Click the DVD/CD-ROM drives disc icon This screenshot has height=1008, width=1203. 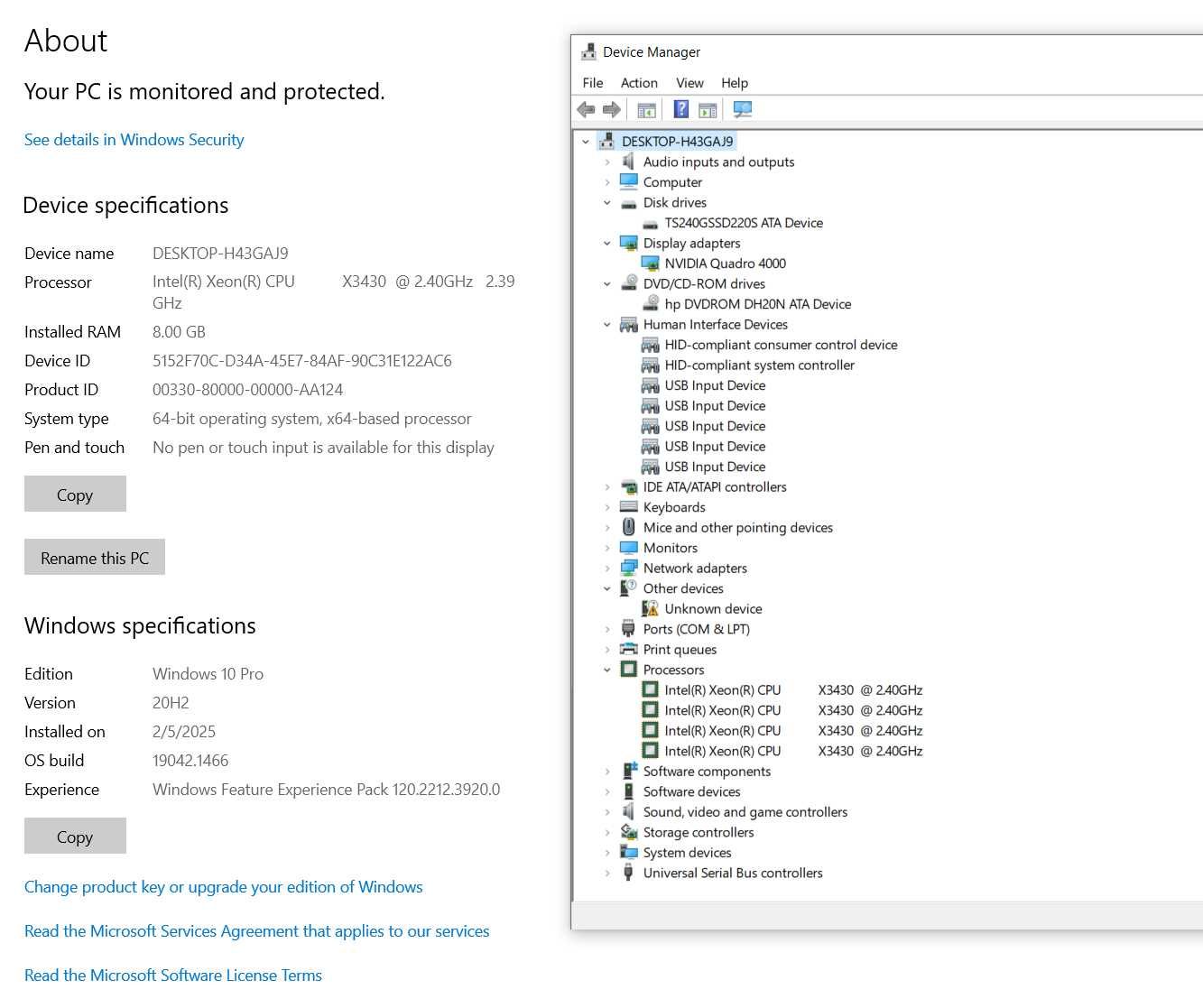[x=628, y=283]
